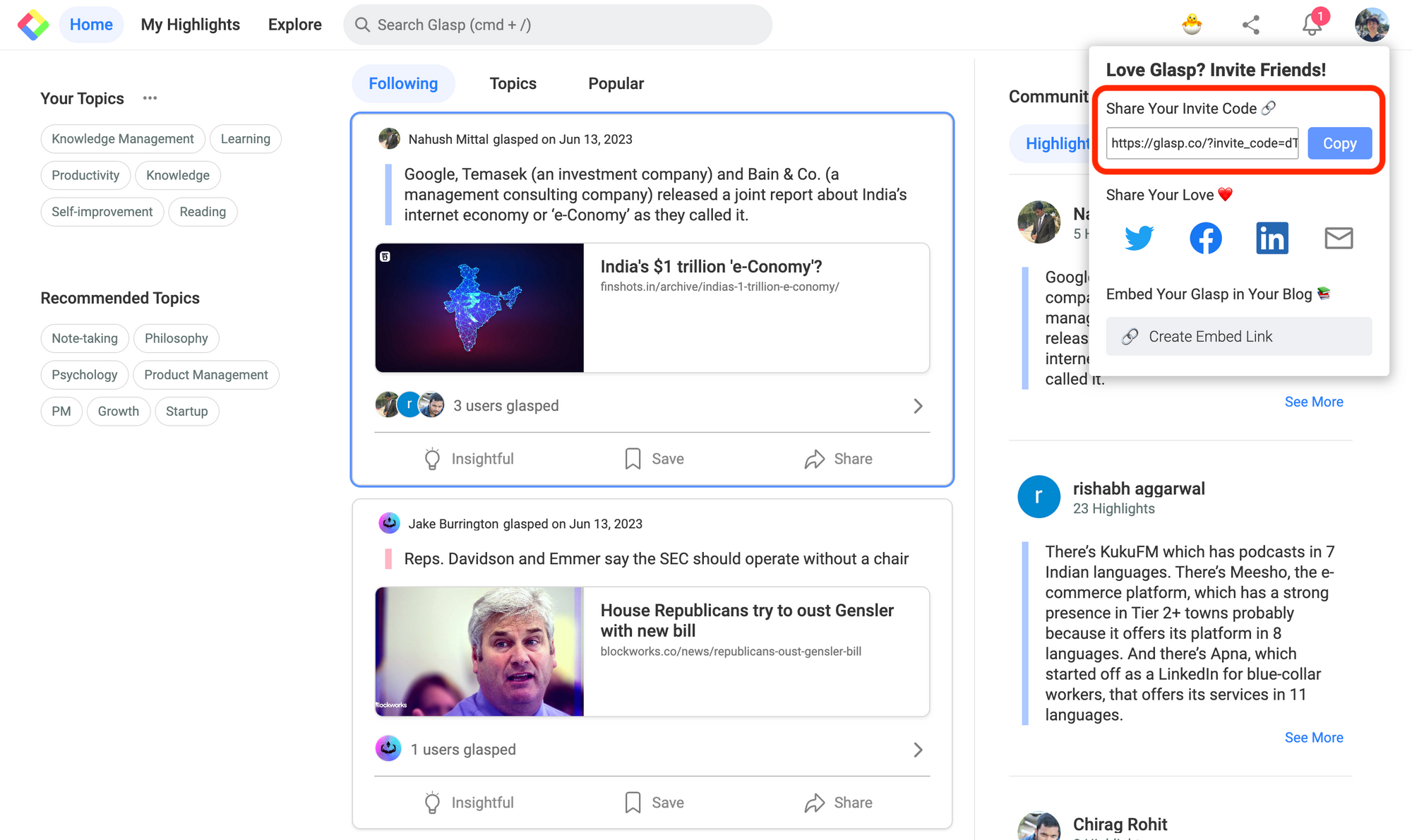The height and width of the screenshot is (840, 1412).
Task: Click the share icon in header
Action: point(1250,25)
